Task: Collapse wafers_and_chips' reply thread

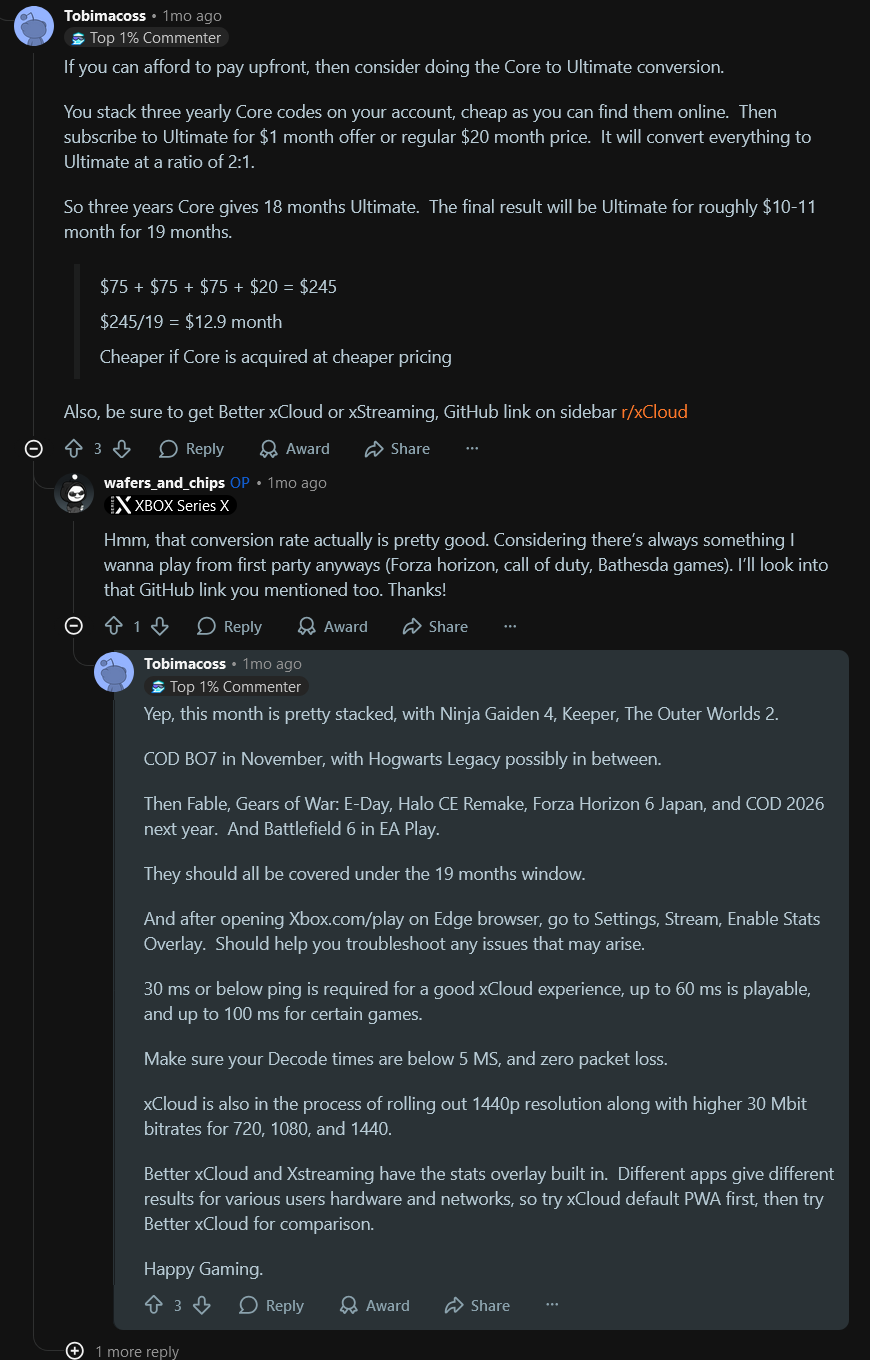Action: coord(74,626)
